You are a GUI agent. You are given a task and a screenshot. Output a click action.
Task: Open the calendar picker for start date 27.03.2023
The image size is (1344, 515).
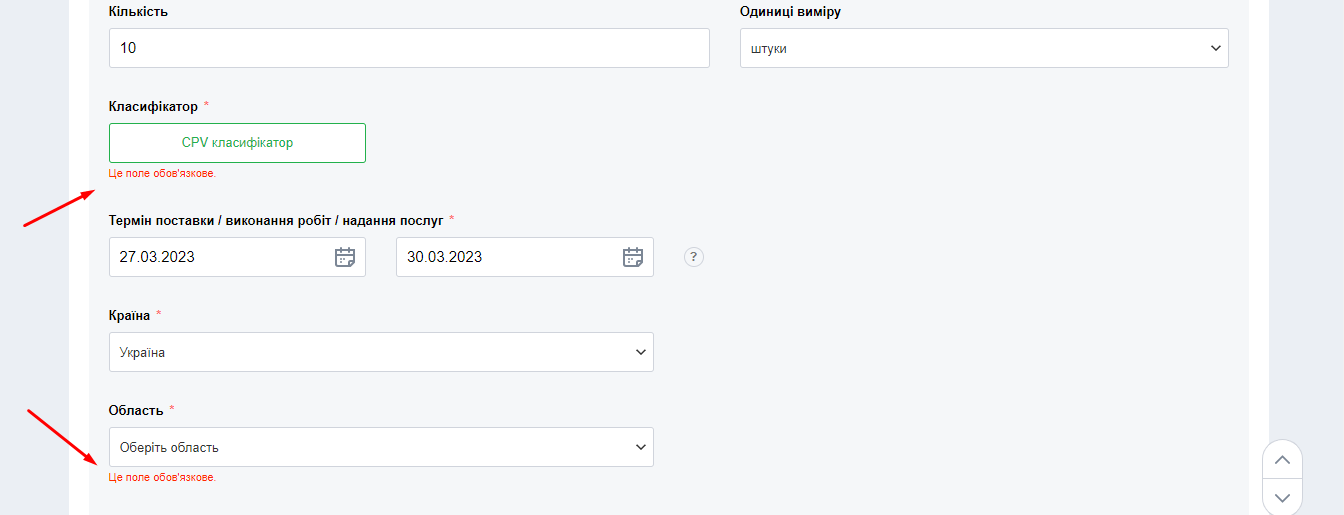344,257
